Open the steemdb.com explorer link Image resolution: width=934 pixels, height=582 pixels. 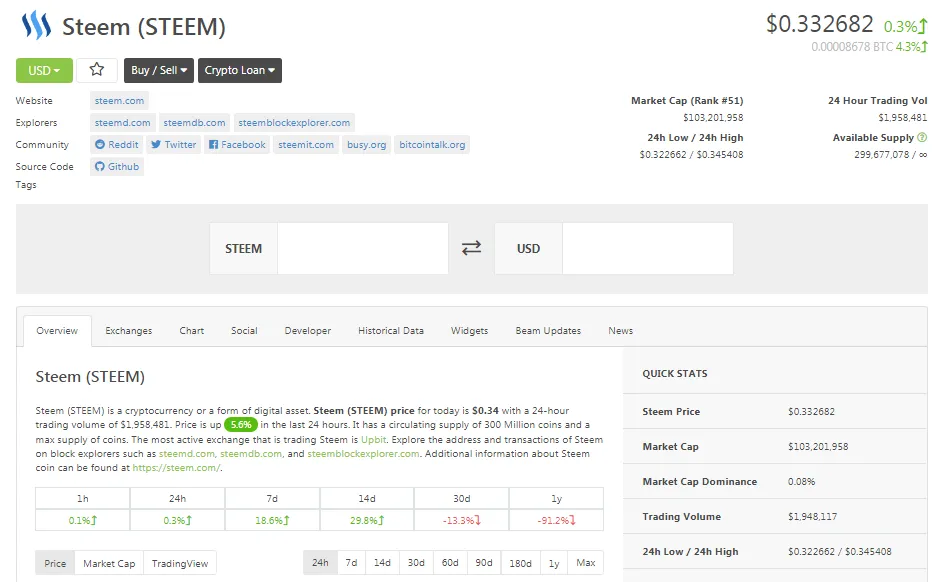pos(195,123)
